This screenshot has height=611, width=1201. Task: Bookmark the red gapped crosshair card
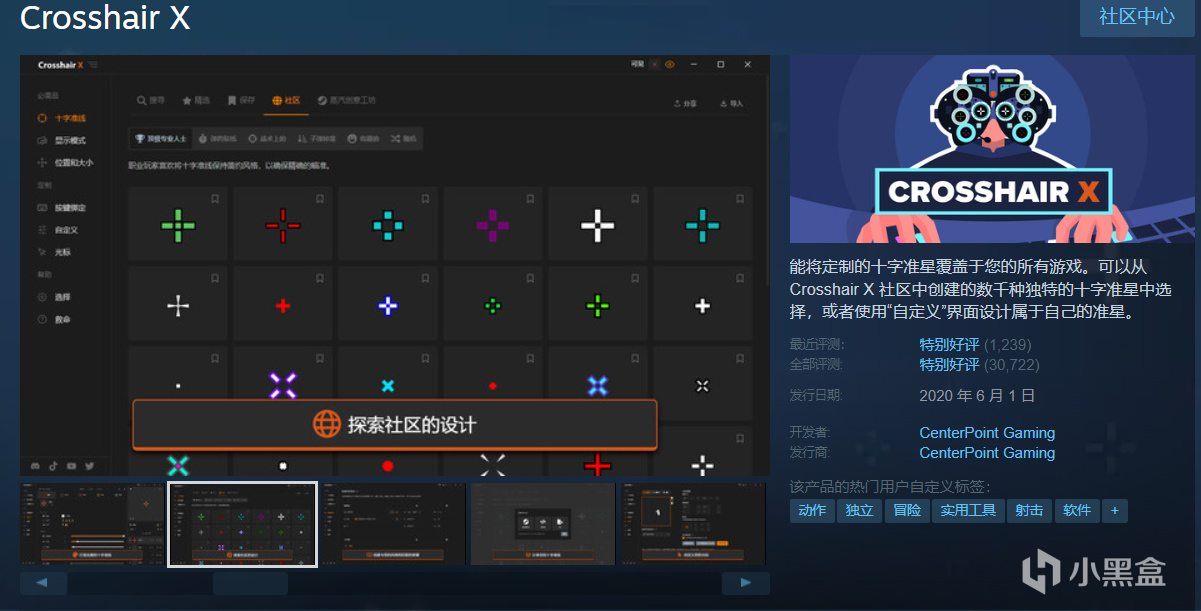[x=320, y=199]
